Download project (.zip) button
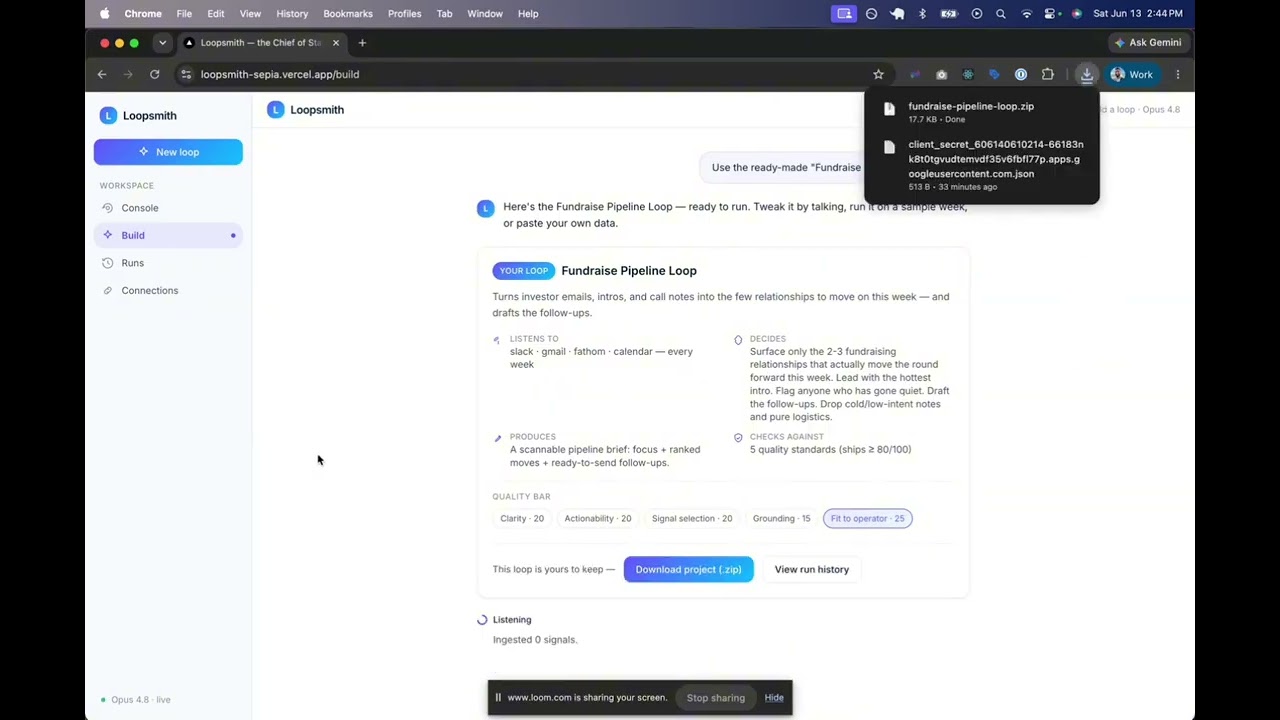 [688, 569]
